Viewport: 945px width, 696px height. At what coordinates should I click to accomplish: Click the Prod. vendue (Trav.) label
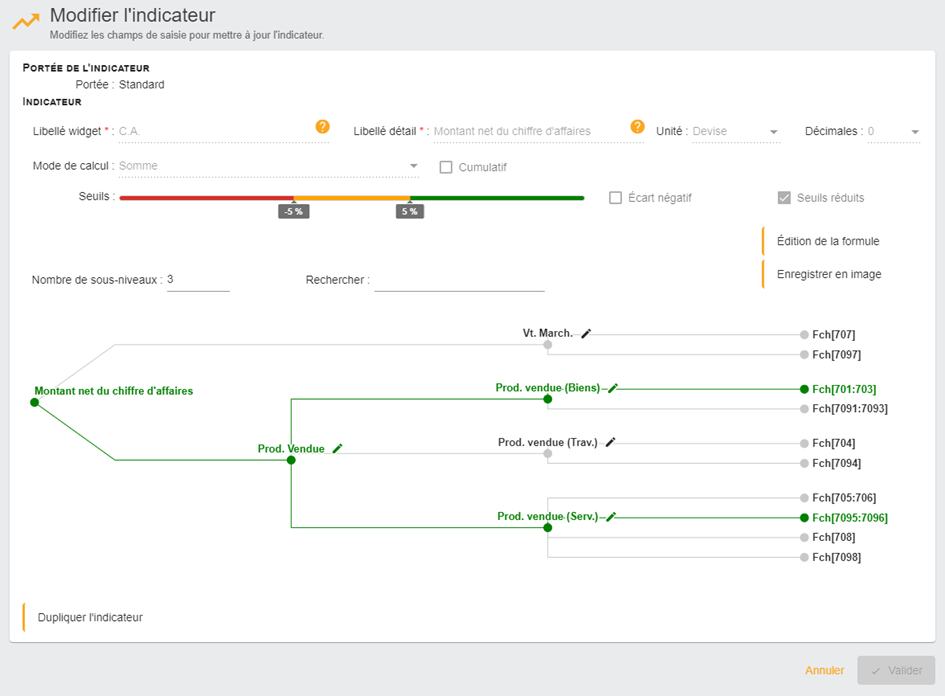548,442
